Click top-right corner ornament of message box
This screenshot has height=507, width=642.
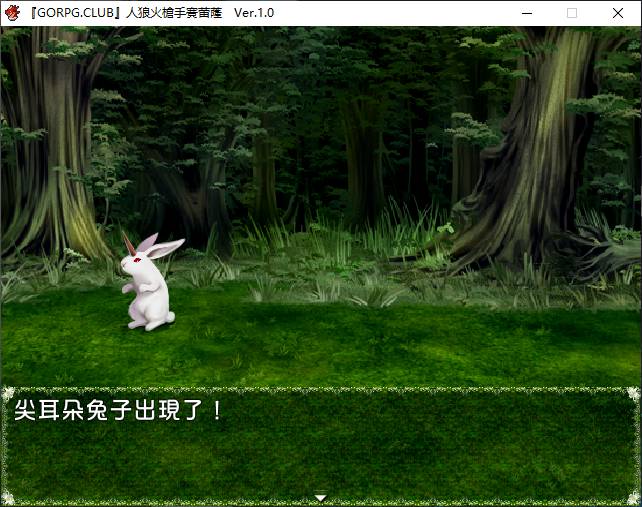[633, 393]
